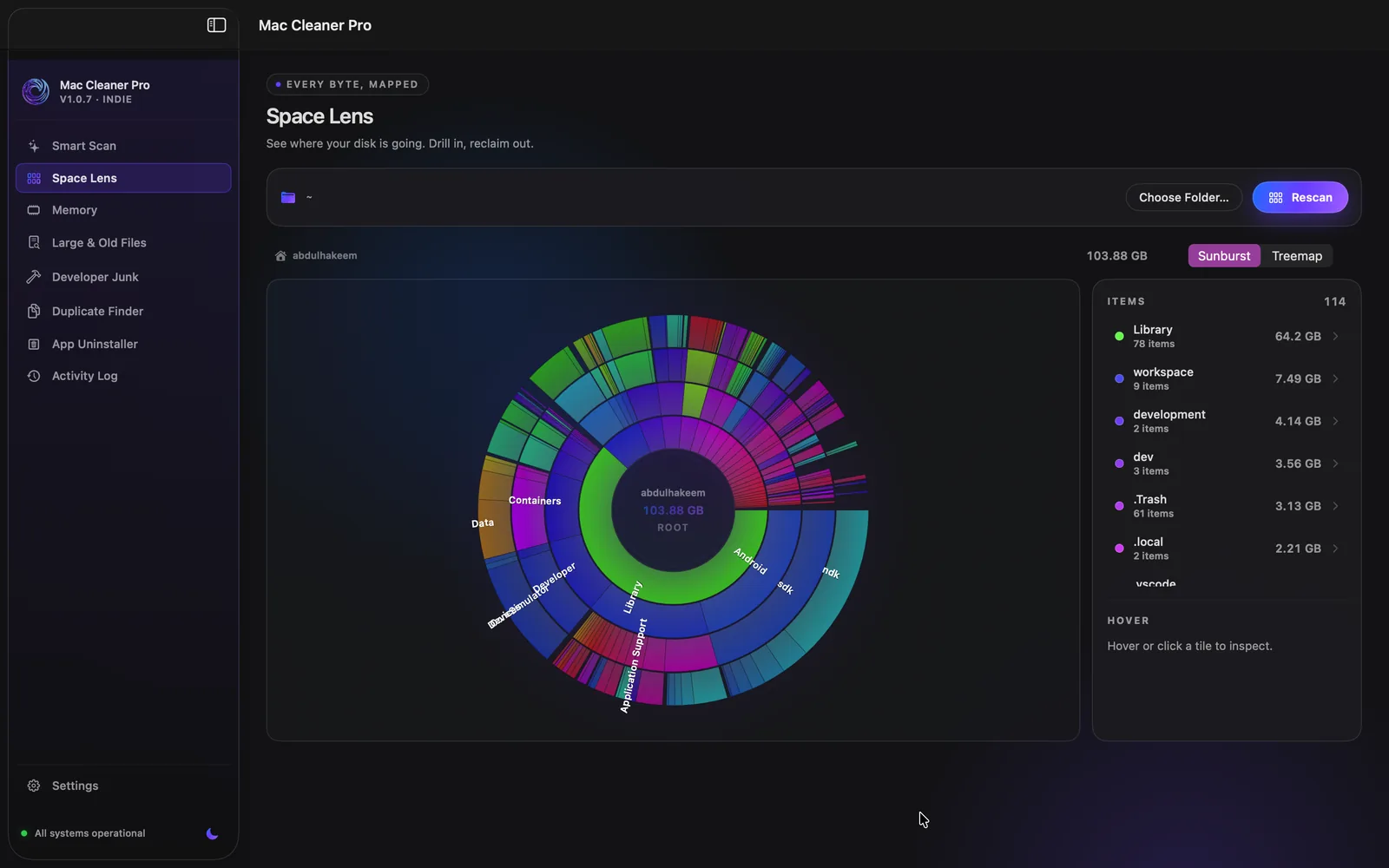Switch to Sunburst view
Screen dimensions: 1389x868
click(x=1224, y=256)
